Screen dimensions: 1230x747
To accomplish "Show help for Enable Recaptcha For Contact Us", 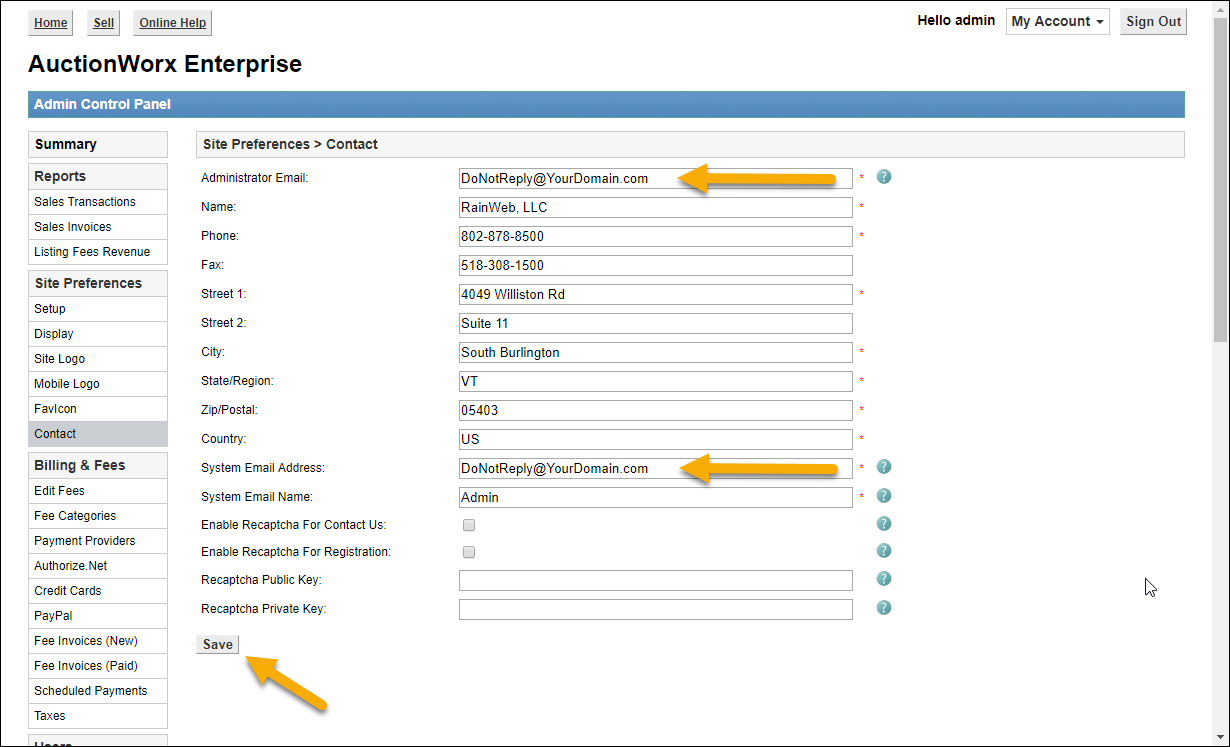I will tap(884, 524).
